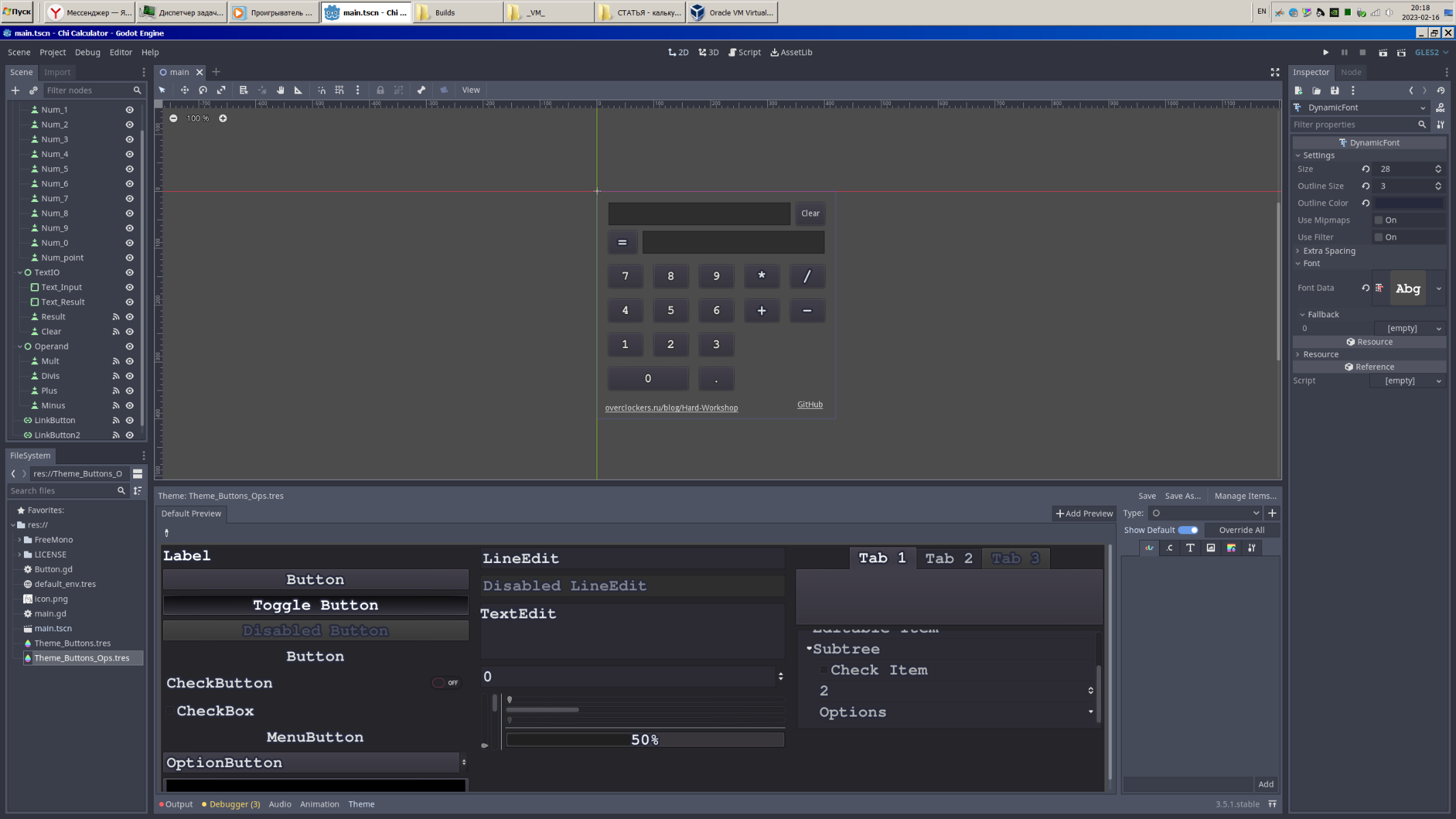Open the Debug menu
The height and width of the screenshot is (819, 1456).
[x=87, y=53]
